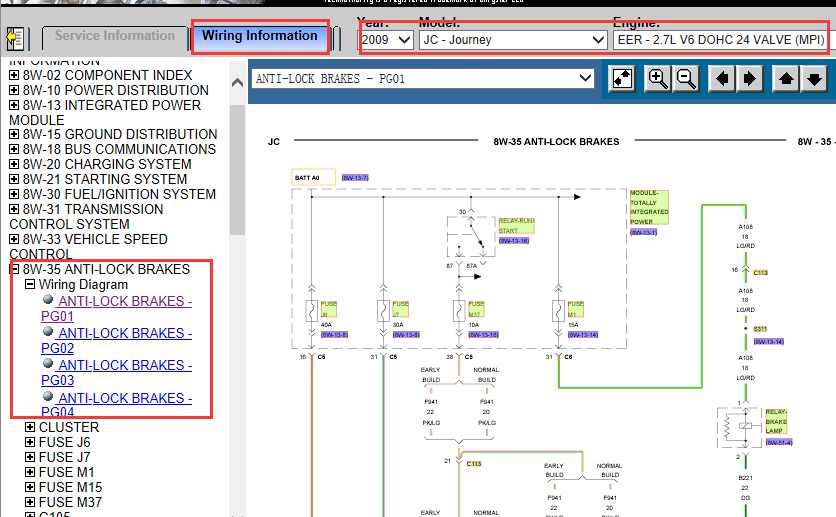This screenshot has height=517, width=836.
Task: Expand the FUSE J6 tree node
Action: point(30,442)
